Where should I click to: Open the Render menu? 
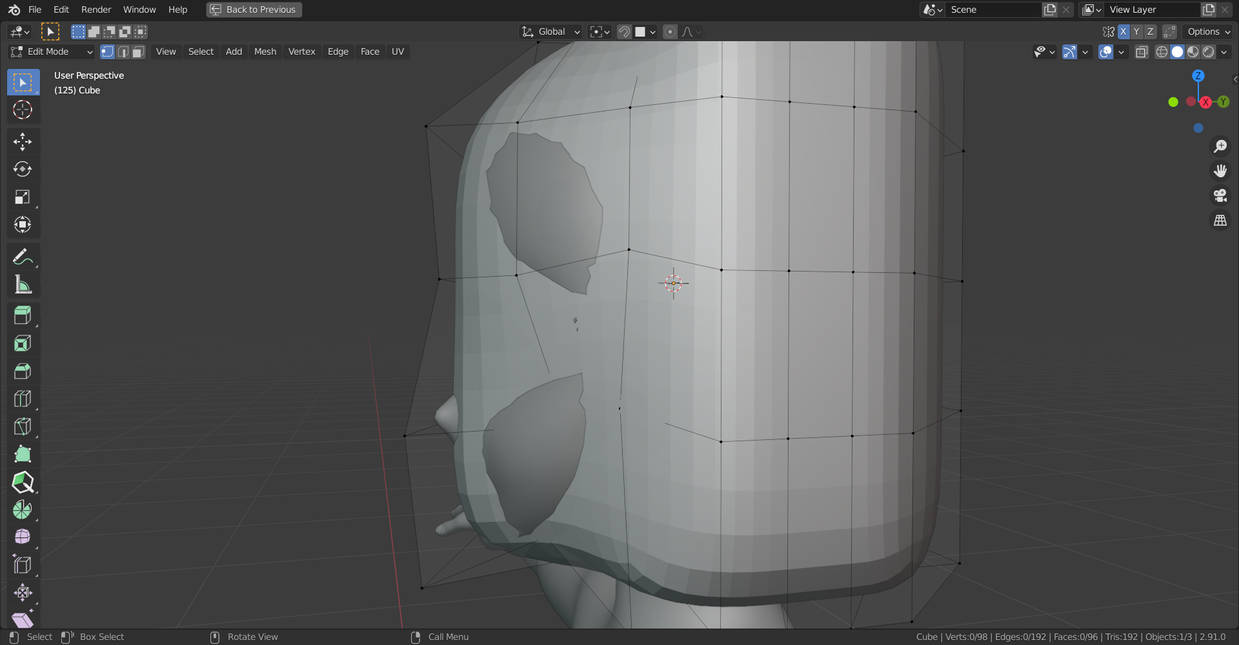(x=96, y=10)
